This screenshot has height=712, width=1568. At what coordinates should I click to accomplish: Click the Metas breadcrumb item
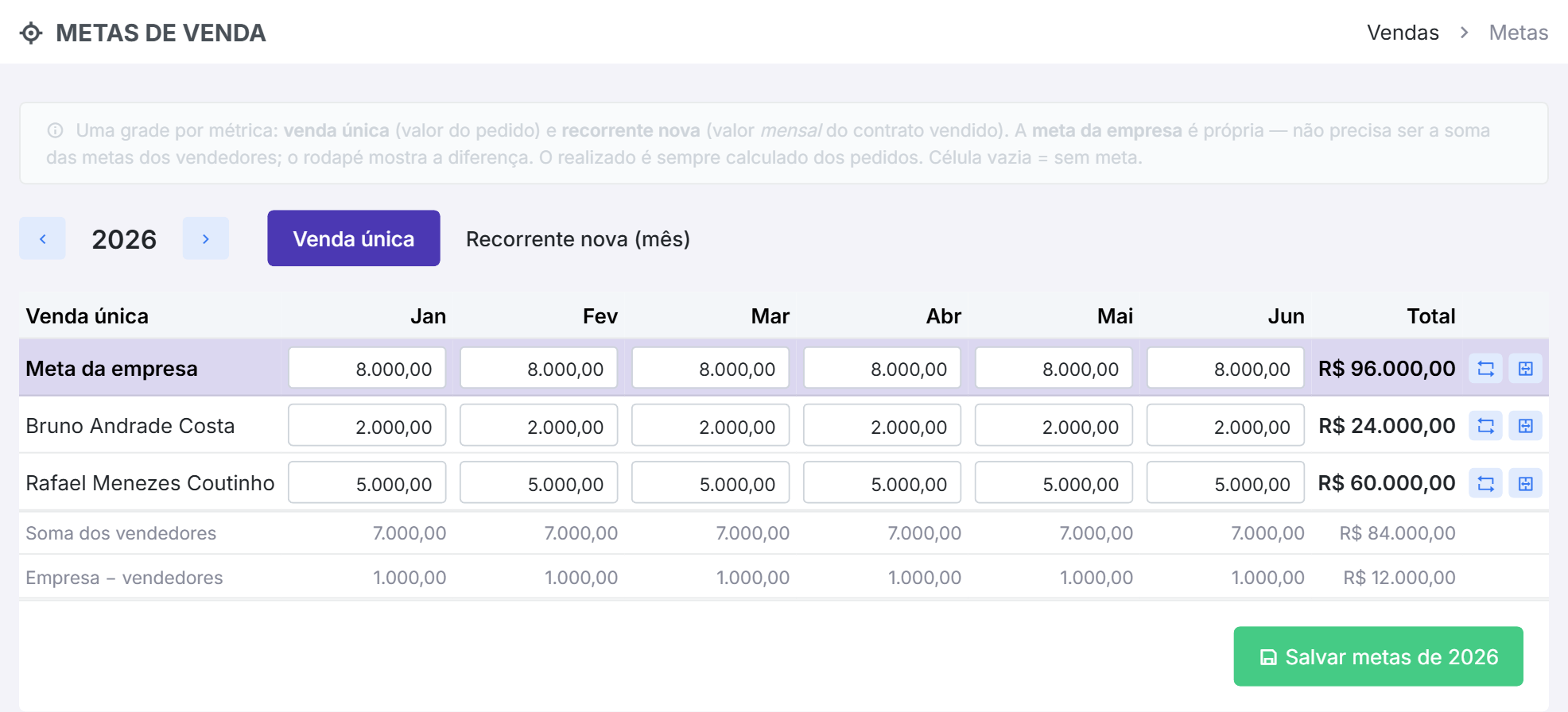tap(1519, 33)
